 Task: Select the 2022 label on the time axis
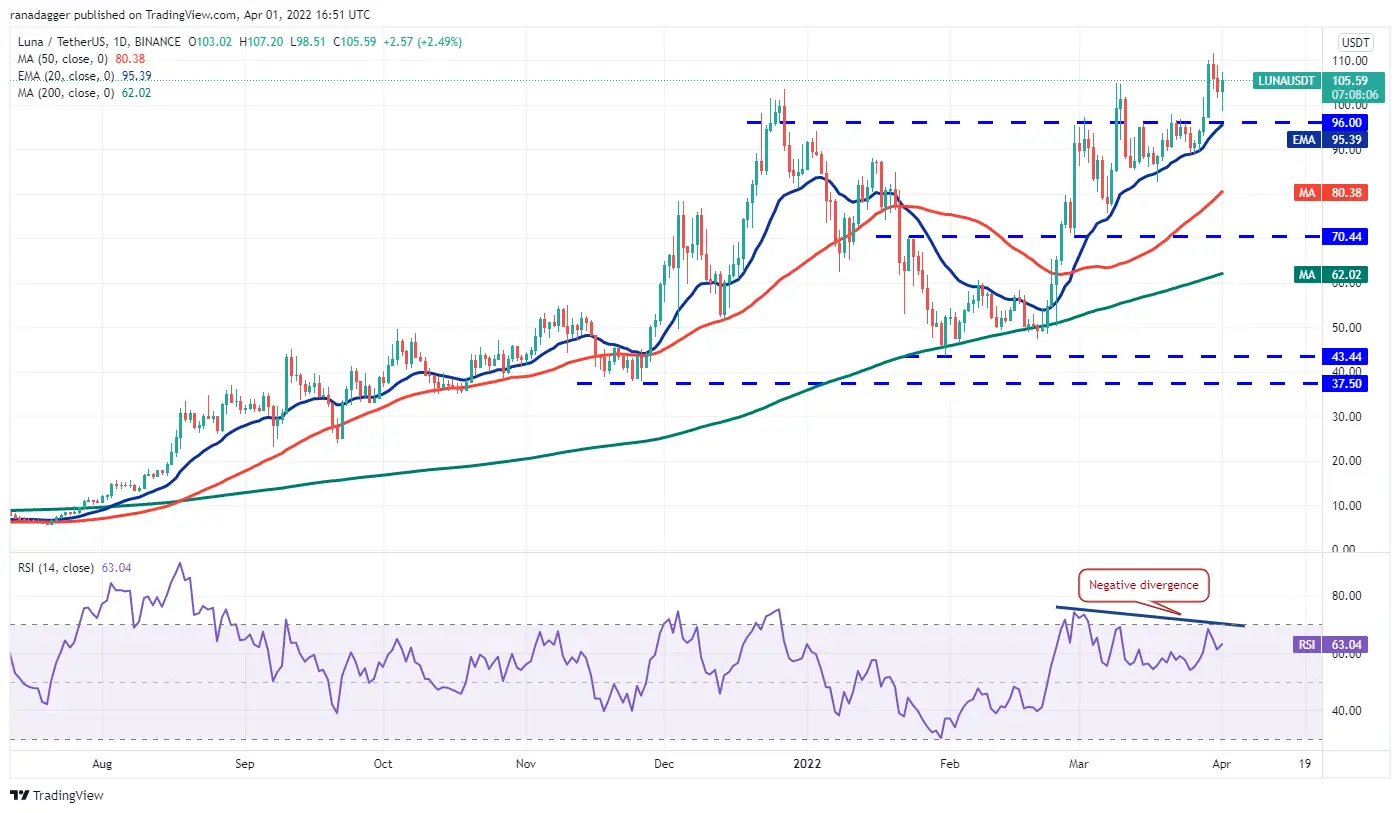[806, 763]
